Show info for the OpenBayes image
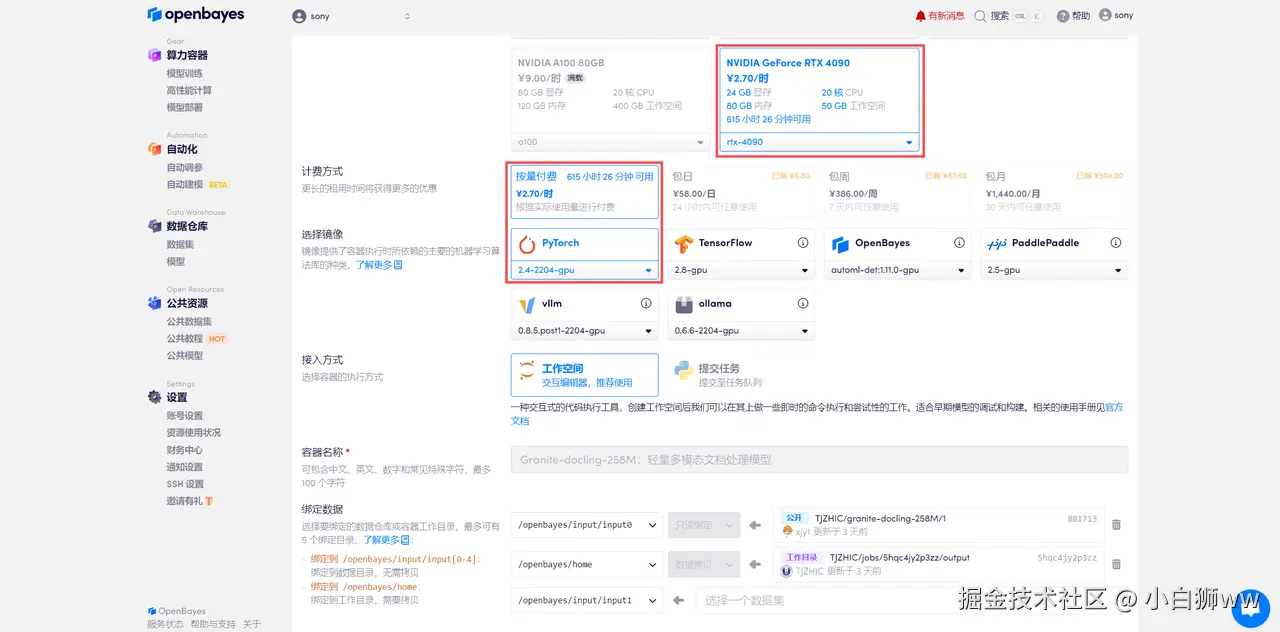This screenshot has width=1280, height=632. point(960,243)
